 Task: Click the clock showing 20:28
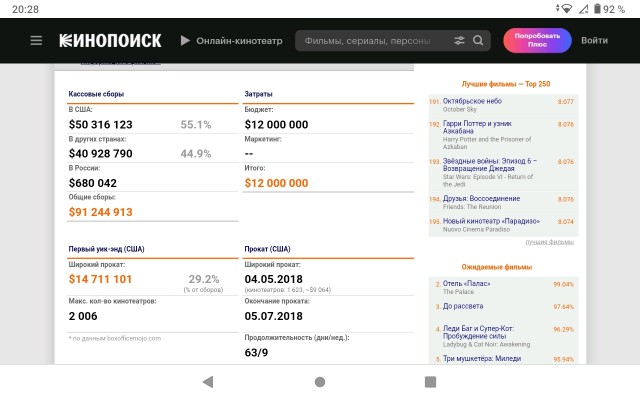pyautogui.click(x=25, y=9)
